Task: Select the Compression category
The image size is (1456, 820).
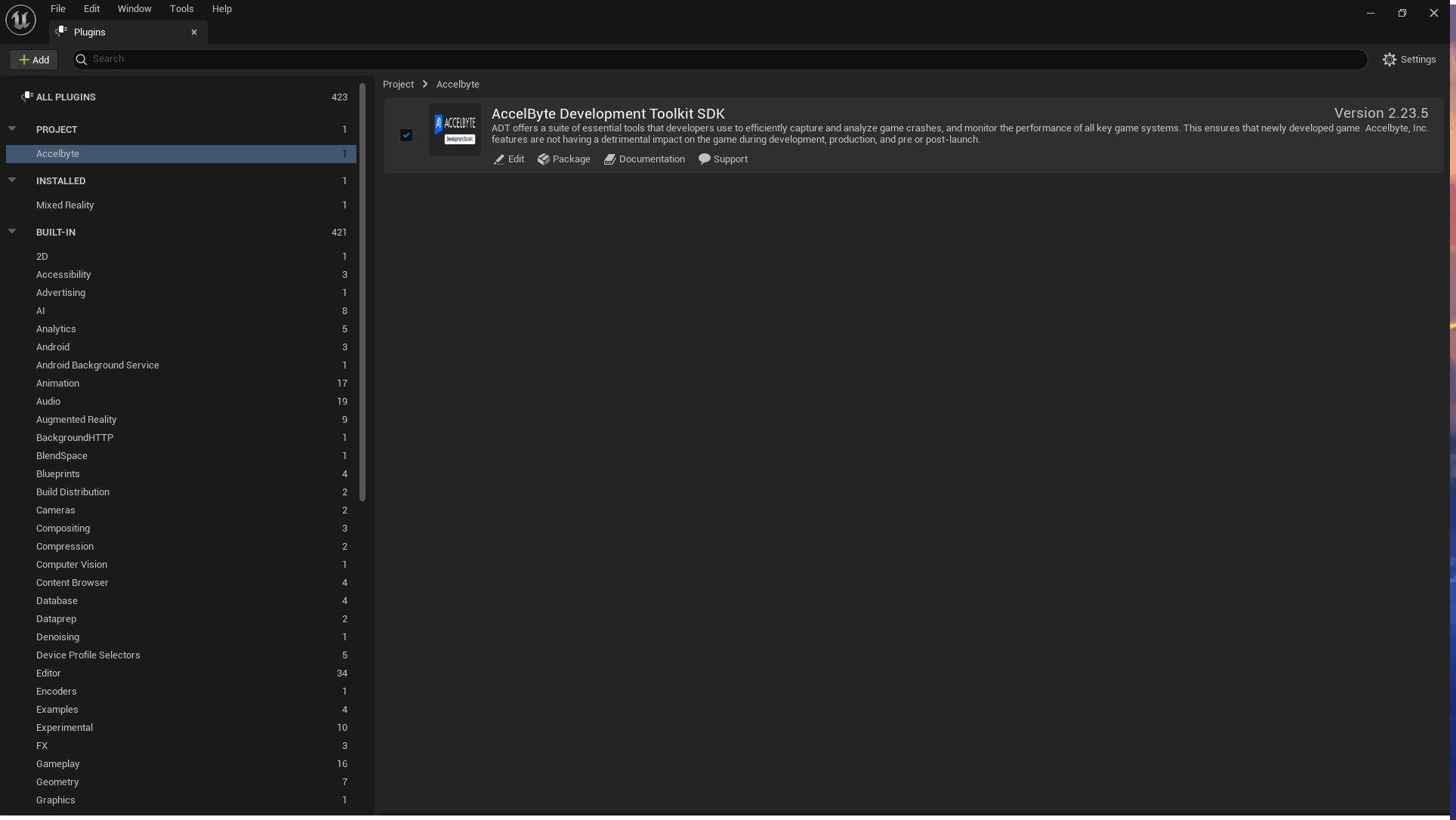Action: pyautogui.click(x=181, y=546)
